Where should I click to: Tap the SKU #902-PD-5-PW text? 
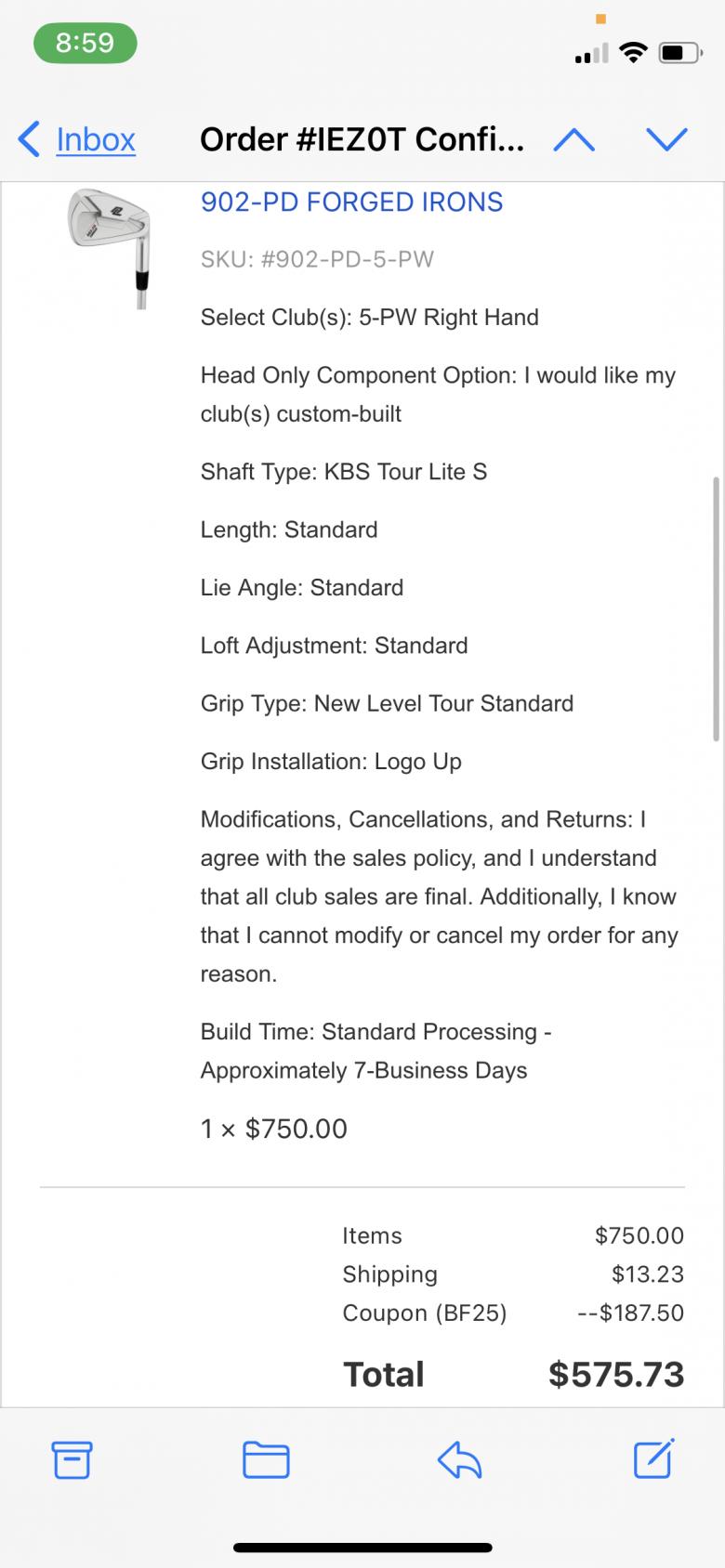pos(317,259)
